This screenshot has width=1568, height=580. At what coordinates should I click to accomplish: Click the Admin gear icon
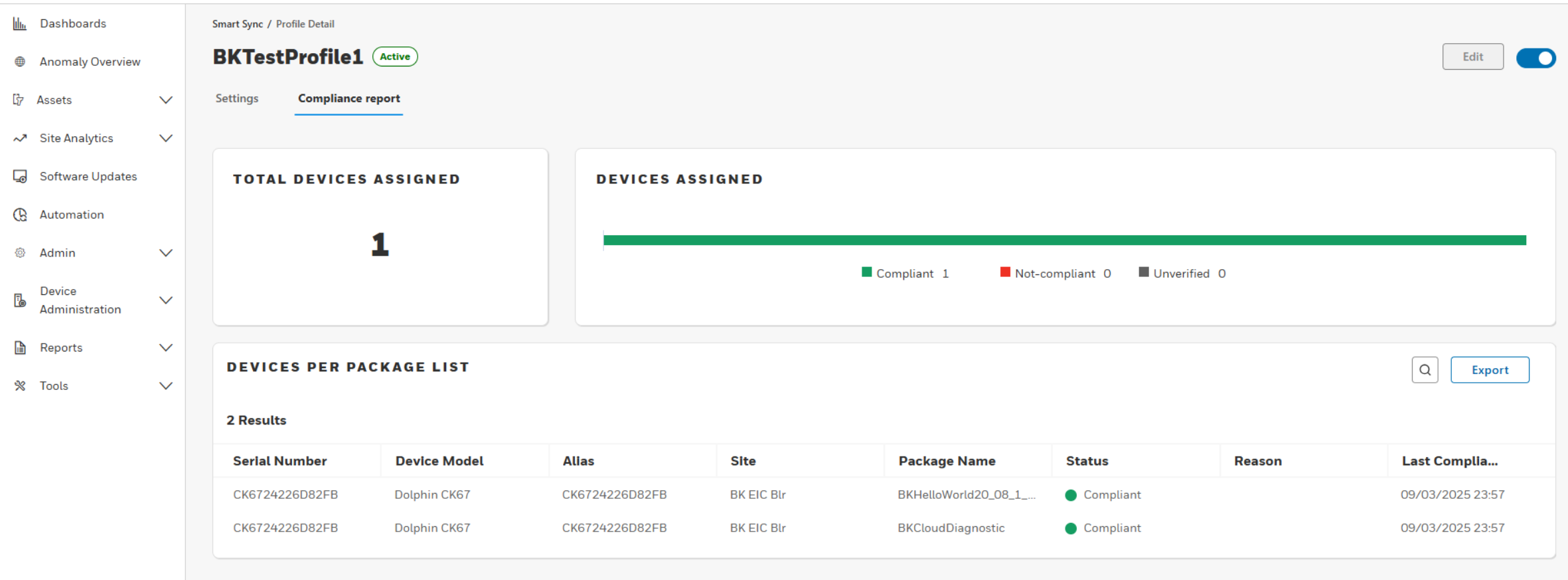tap(20, 253)
